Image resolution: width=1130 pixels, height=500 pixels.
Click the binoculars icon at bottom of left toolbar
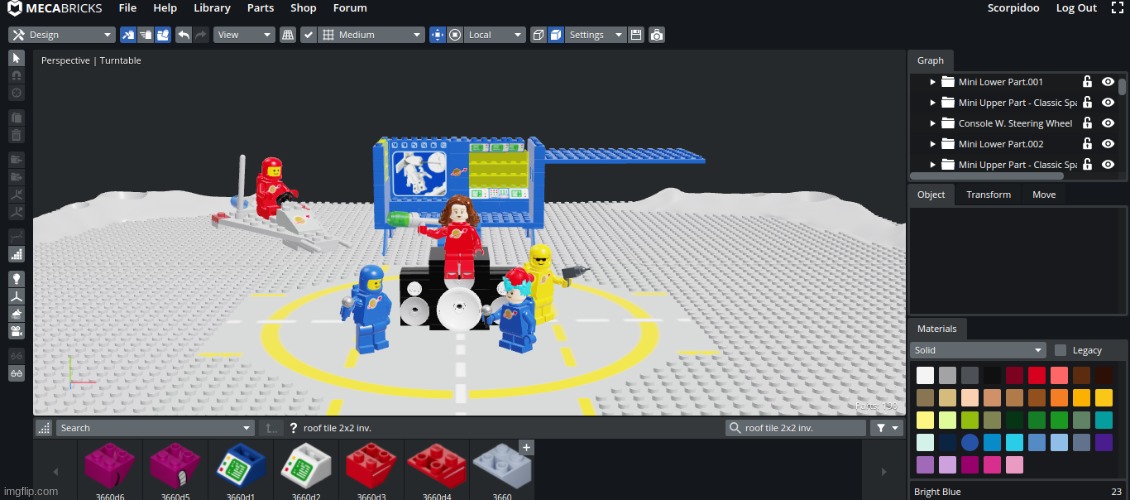16,373
